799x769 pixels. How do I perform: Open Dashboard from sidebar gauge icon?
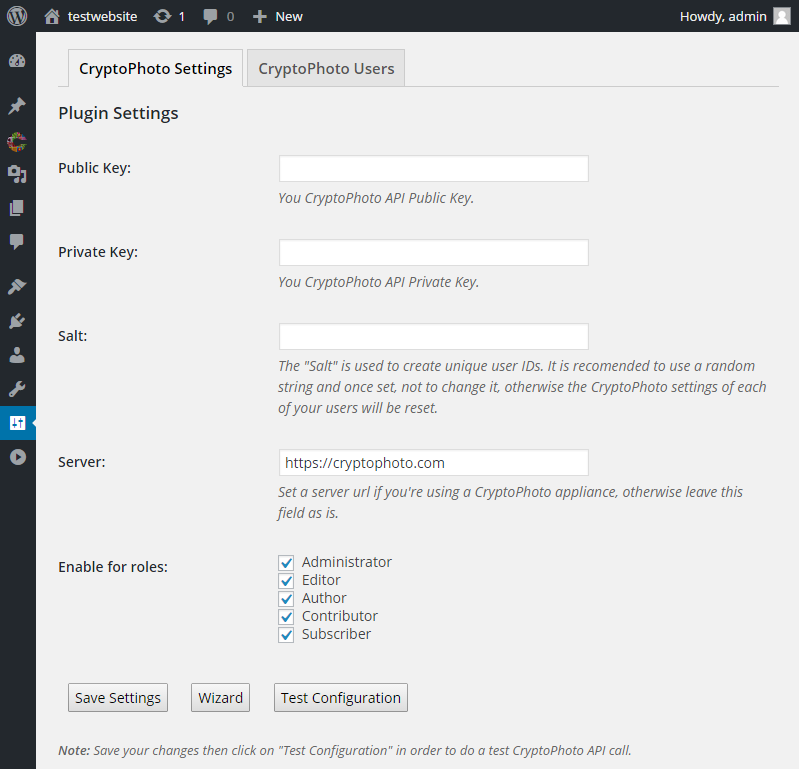coord(17,61)
